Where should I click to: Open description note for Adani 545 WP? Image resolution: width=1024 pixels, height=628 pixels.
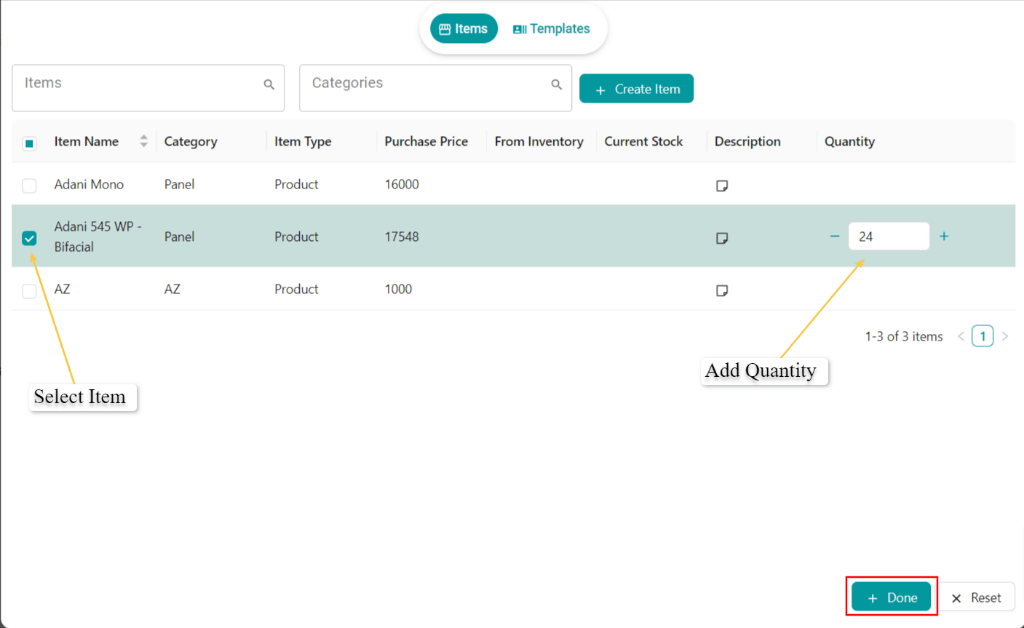722,238
